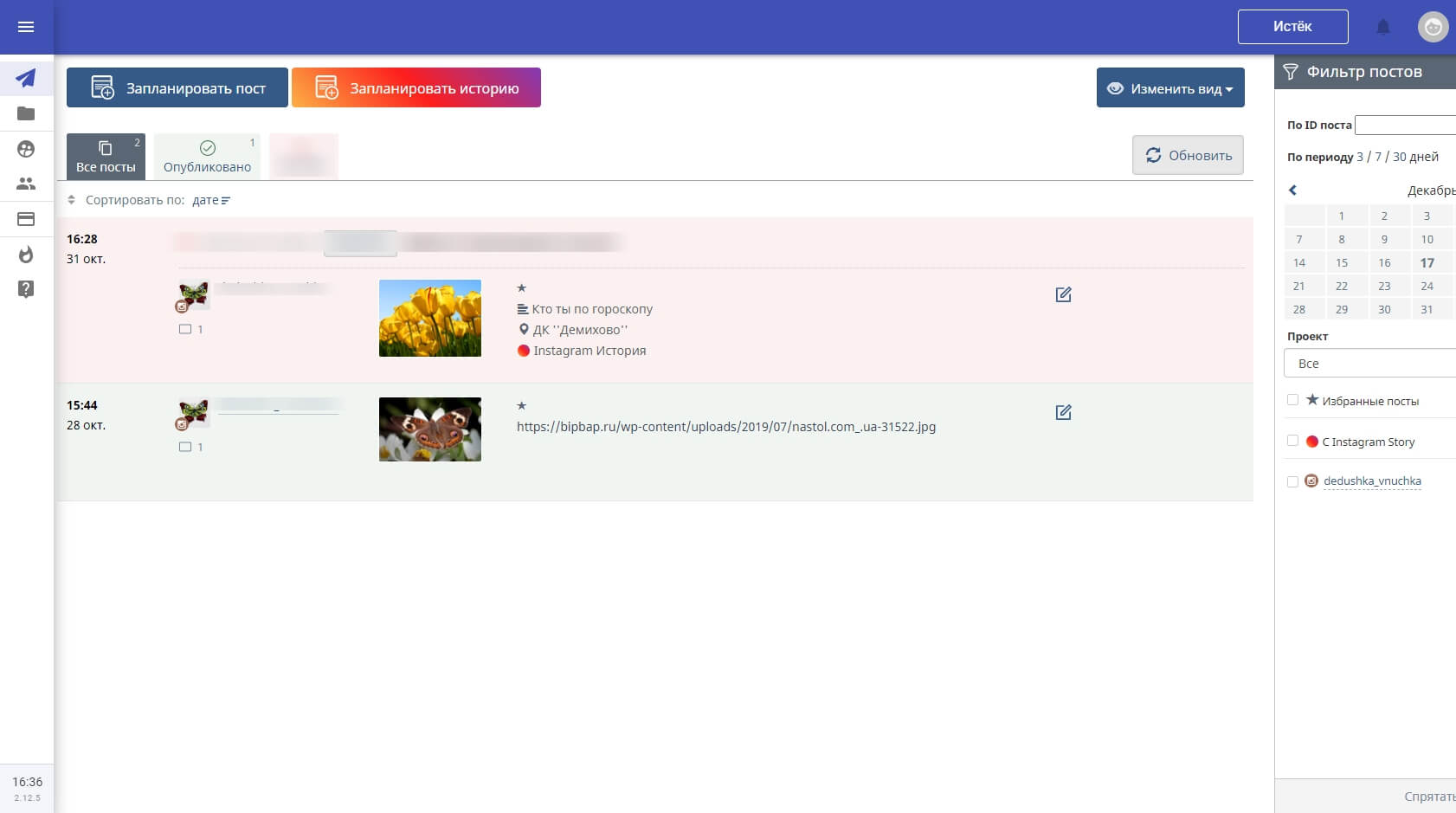Click account avatar of the 15:44 post

point(193,414)
